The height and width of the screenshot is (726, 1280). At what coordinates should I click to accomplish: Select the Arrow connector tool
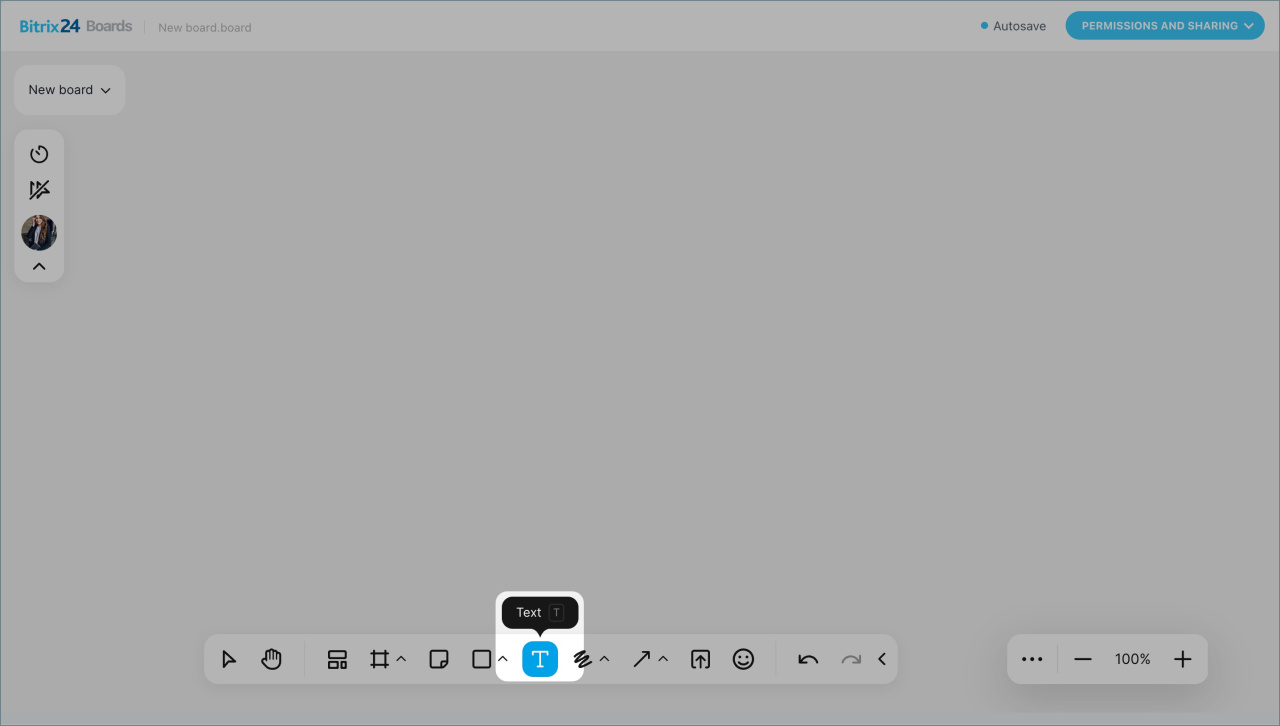tap(641, 659)
